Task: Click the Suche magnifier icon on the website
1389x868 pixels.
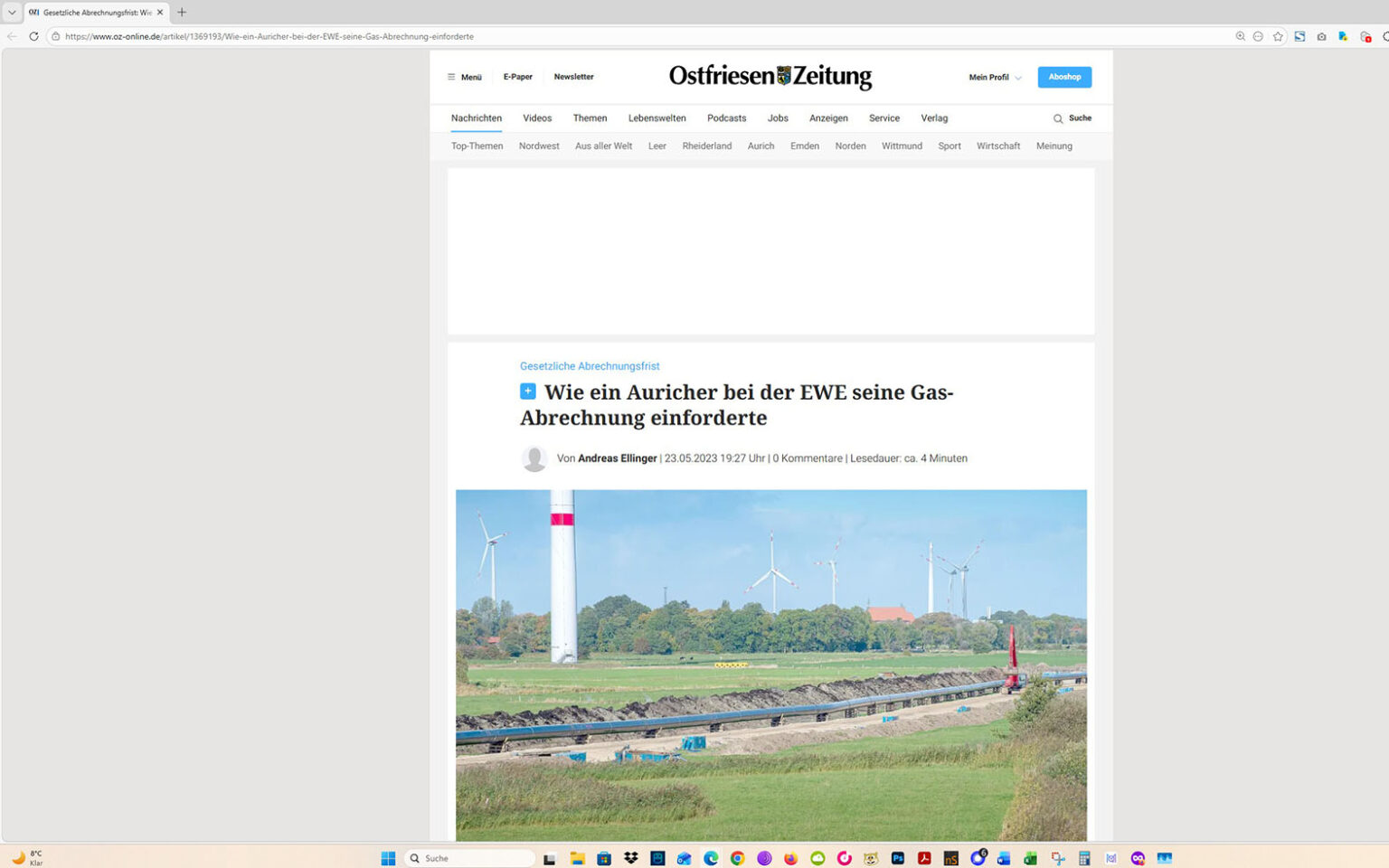Action: tap(1058, 118)
